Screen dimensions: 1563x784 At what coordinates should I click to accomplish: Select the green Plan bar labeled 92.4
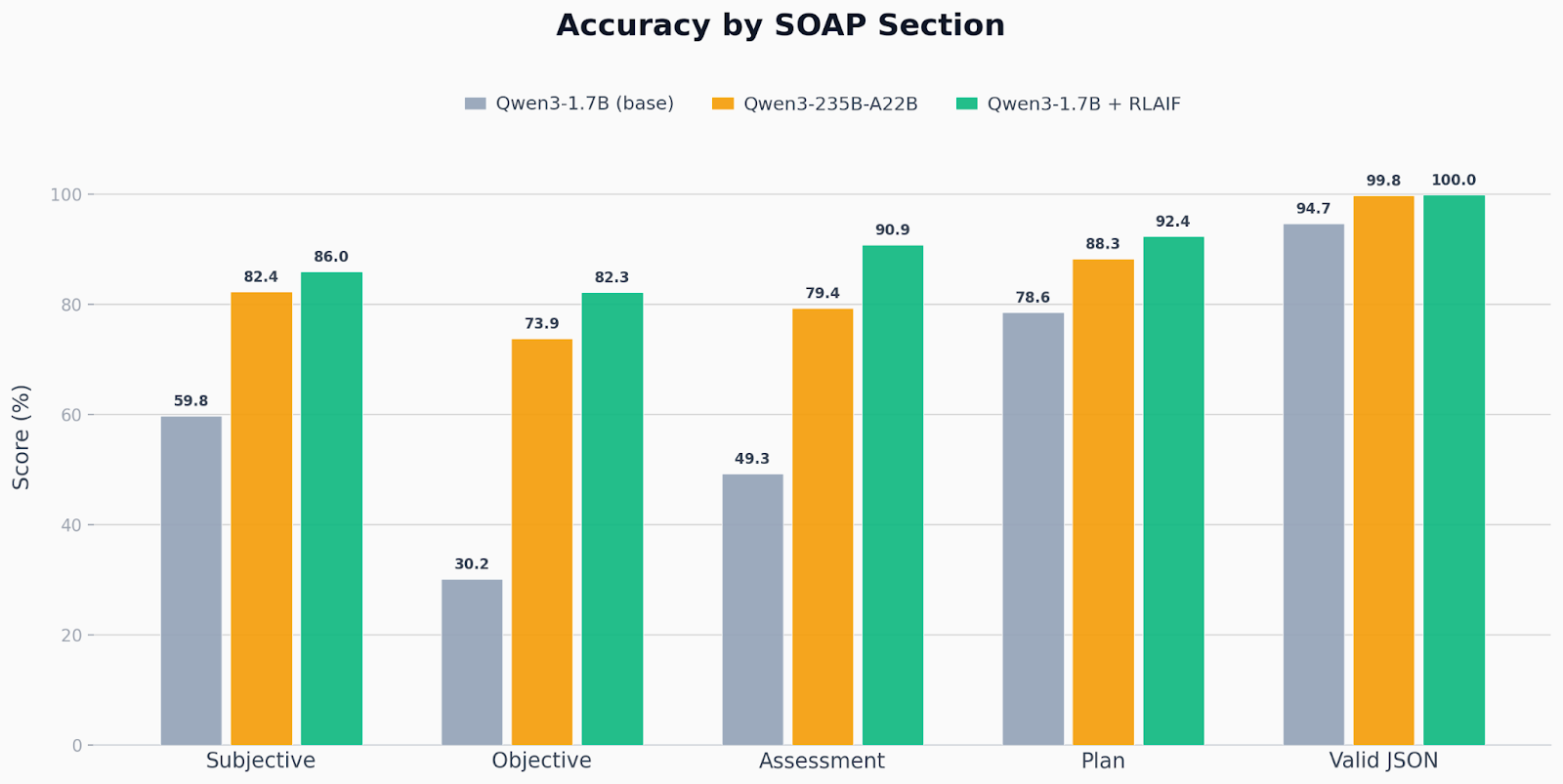click(1173, 491)
